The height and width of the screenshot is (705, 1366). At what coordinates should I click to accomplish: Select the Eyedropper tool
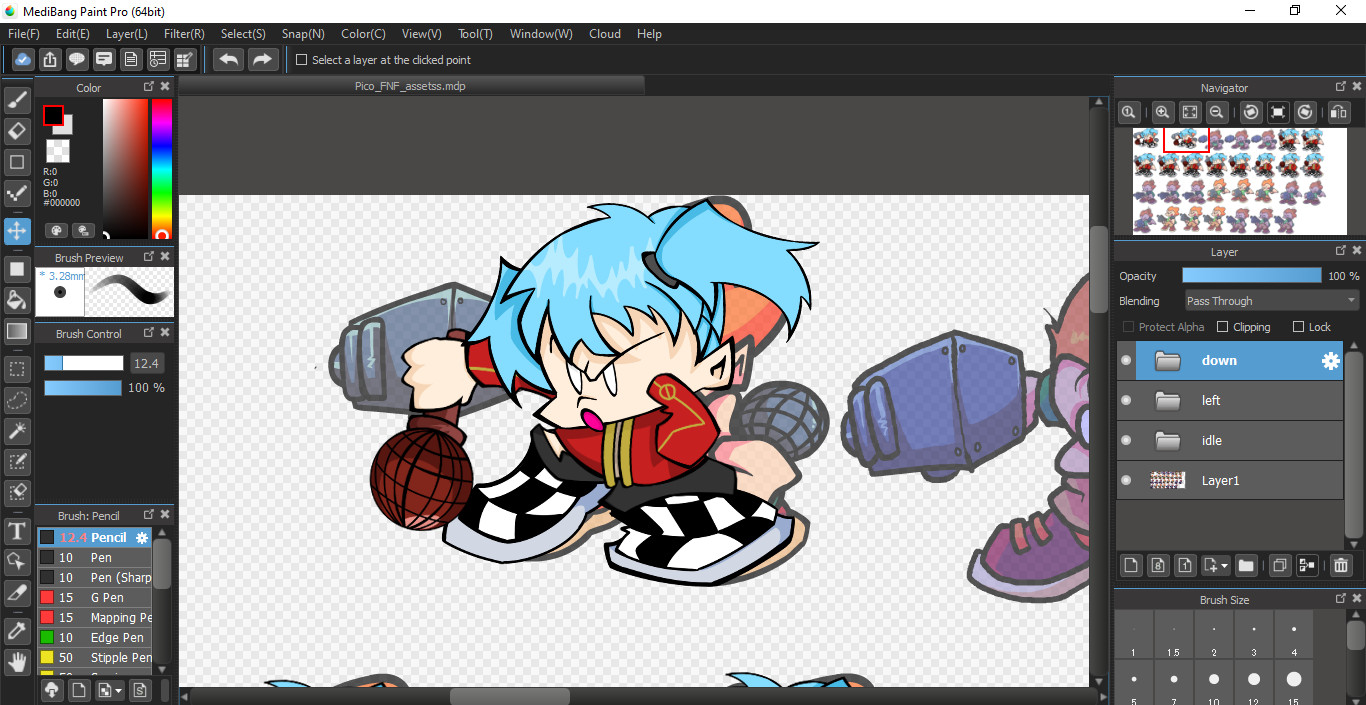pos(17,630)
